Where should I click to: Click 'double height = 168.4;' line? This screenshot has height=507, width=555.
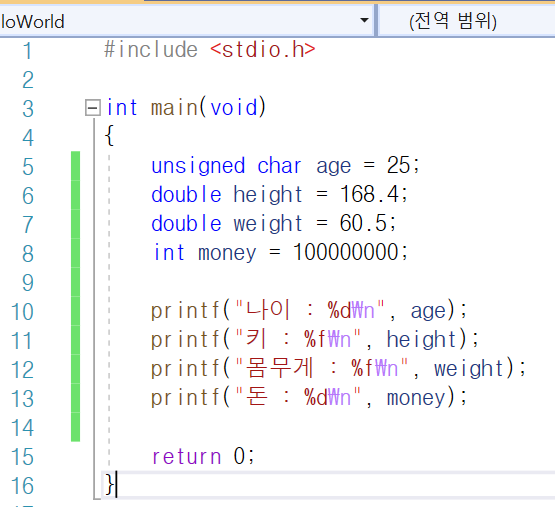pyautogui.click(x=280, y=194)
